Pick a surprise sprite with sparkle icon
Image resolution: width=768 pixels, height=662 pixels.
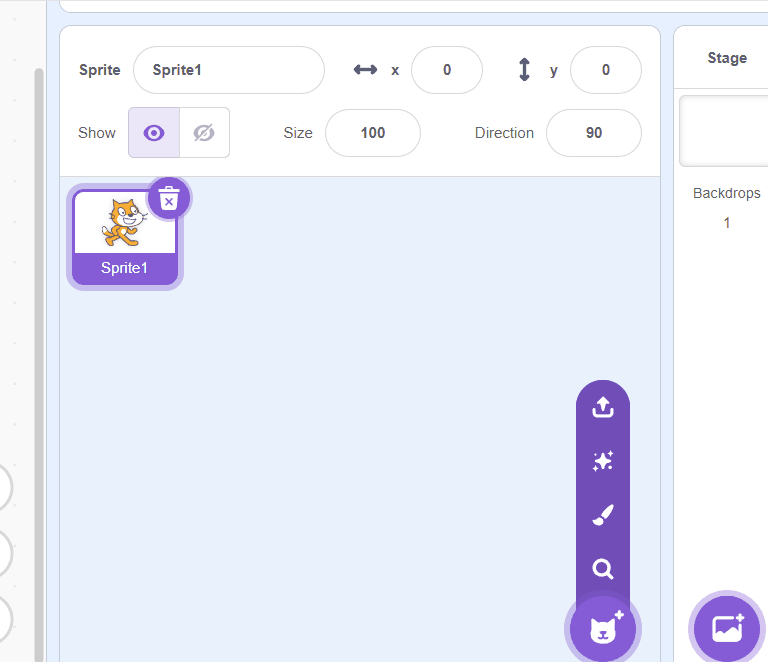(x=603, y=461)
